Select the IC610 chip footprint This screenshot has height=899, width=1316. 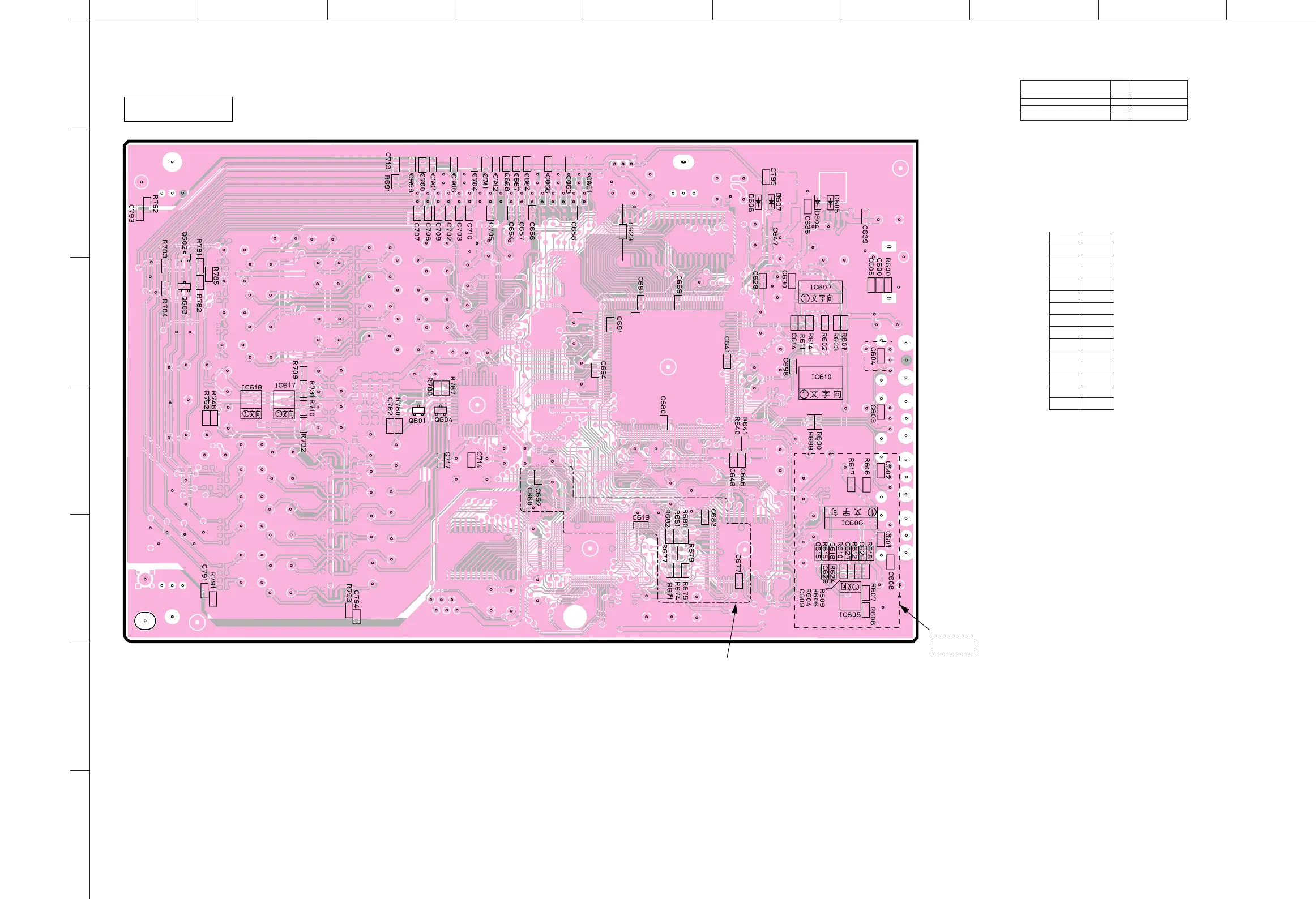click(821, 383)
